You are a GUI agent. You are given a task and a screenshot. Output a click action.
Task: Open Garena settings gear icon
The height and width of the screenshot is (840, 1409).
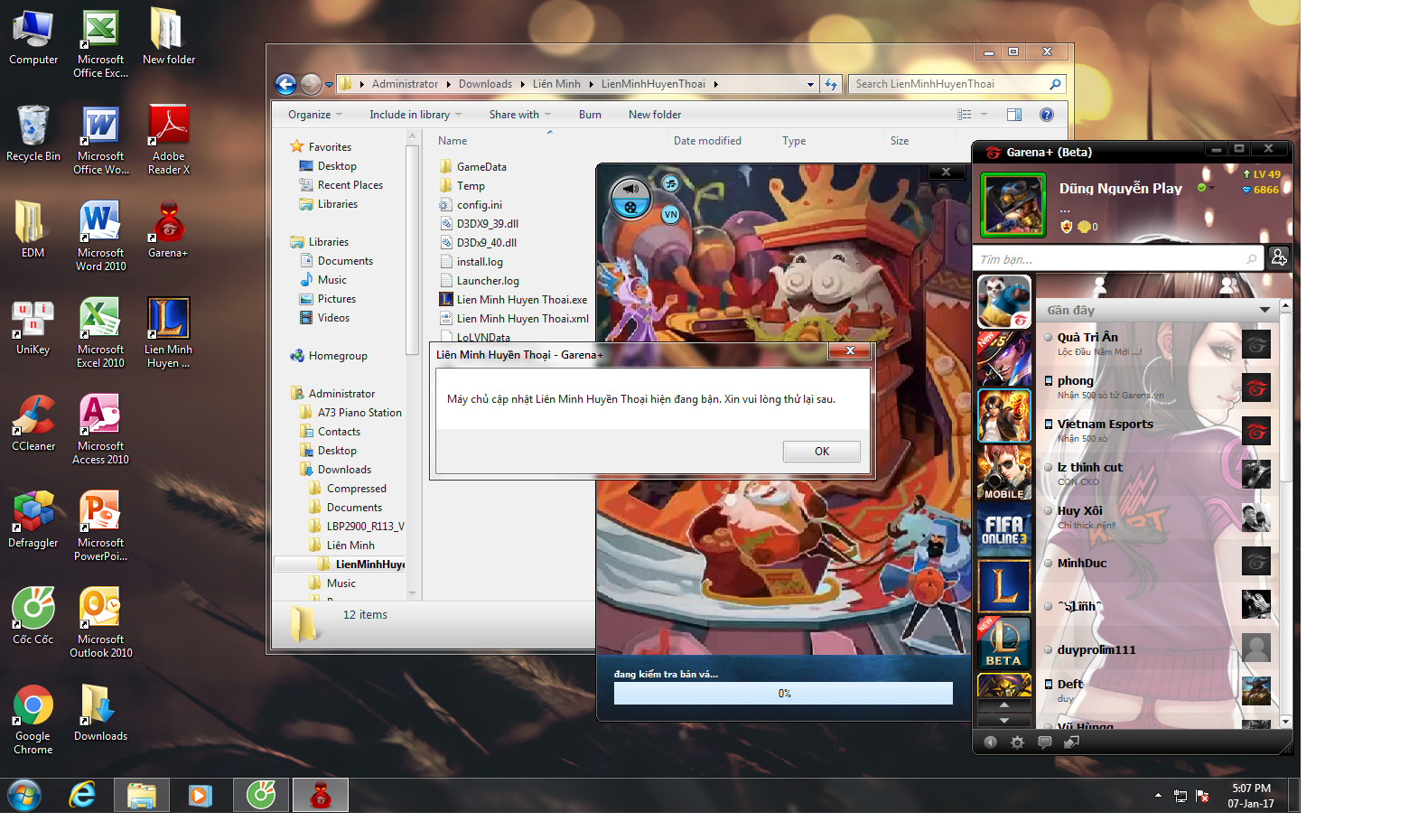(1017, 742)
